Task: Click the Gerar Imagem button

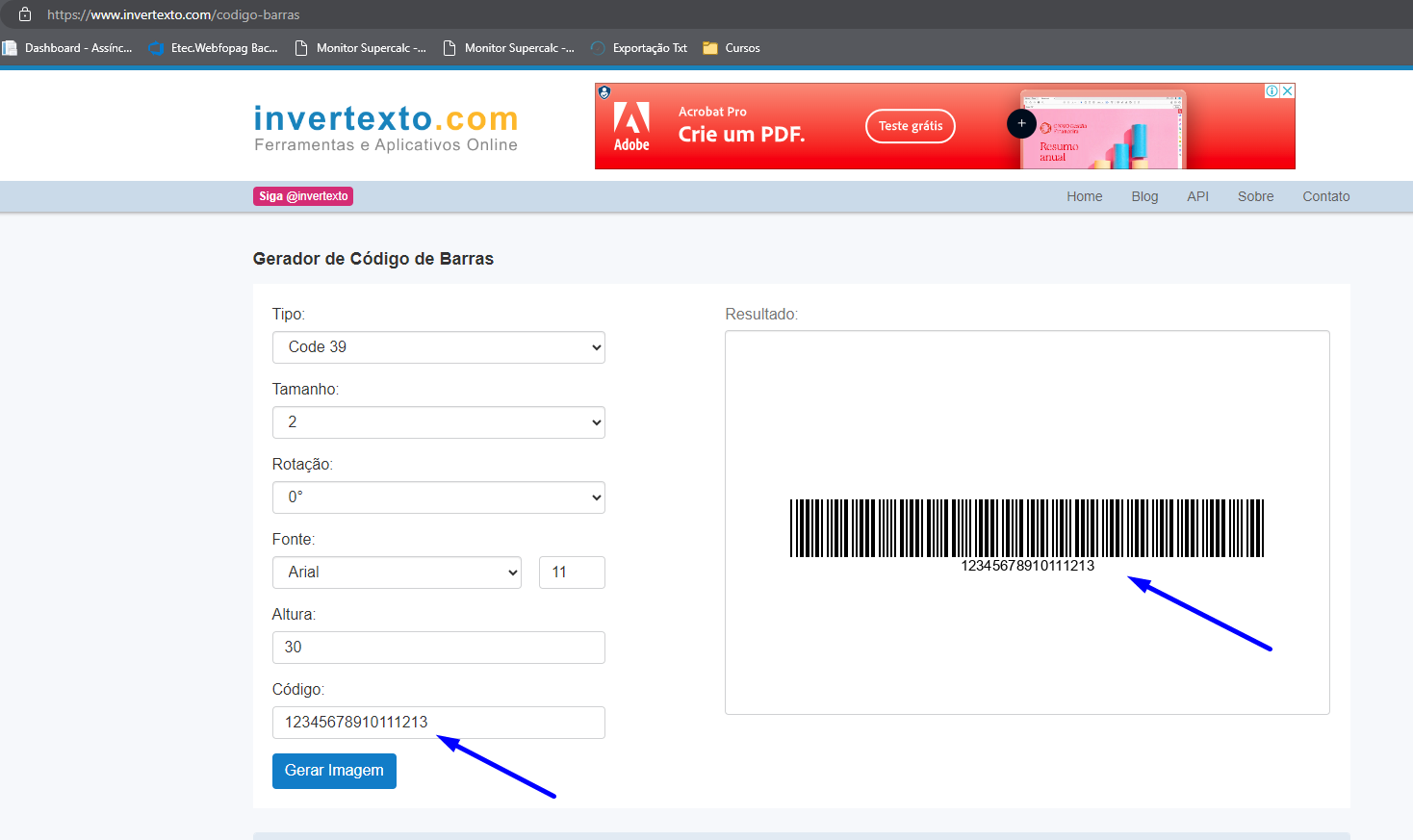Action: (334, 771)
